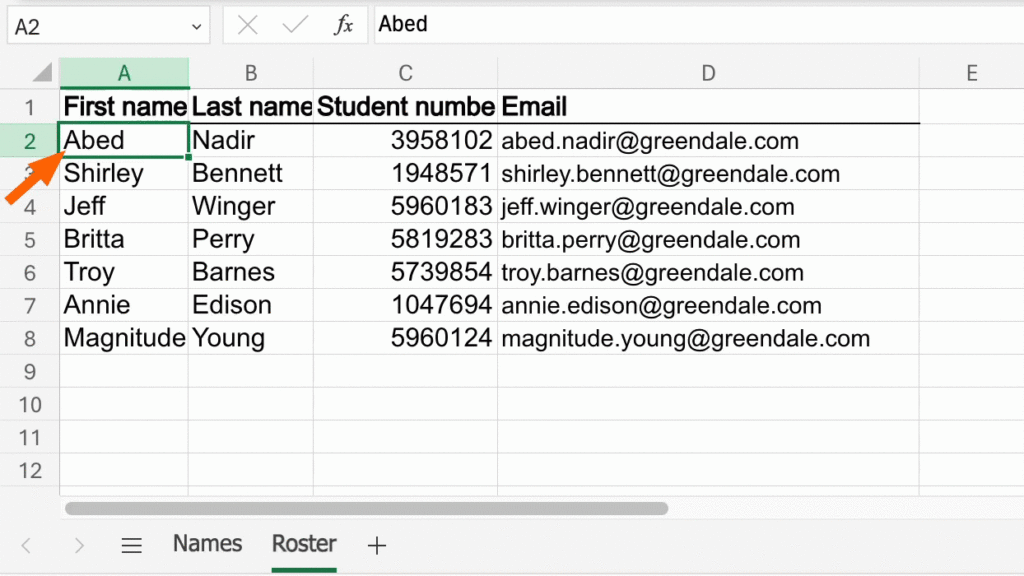
Task: Confirm cell entry with the checkmark icon
Action: [x=295, y=24]
